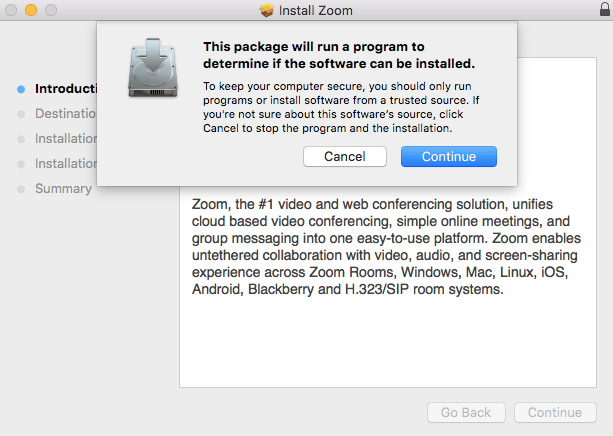This screenshot has height=436, width=613.
Task: Minimize the installer with the yellow button
Action: pyautogui.click(x=31, y=10)
